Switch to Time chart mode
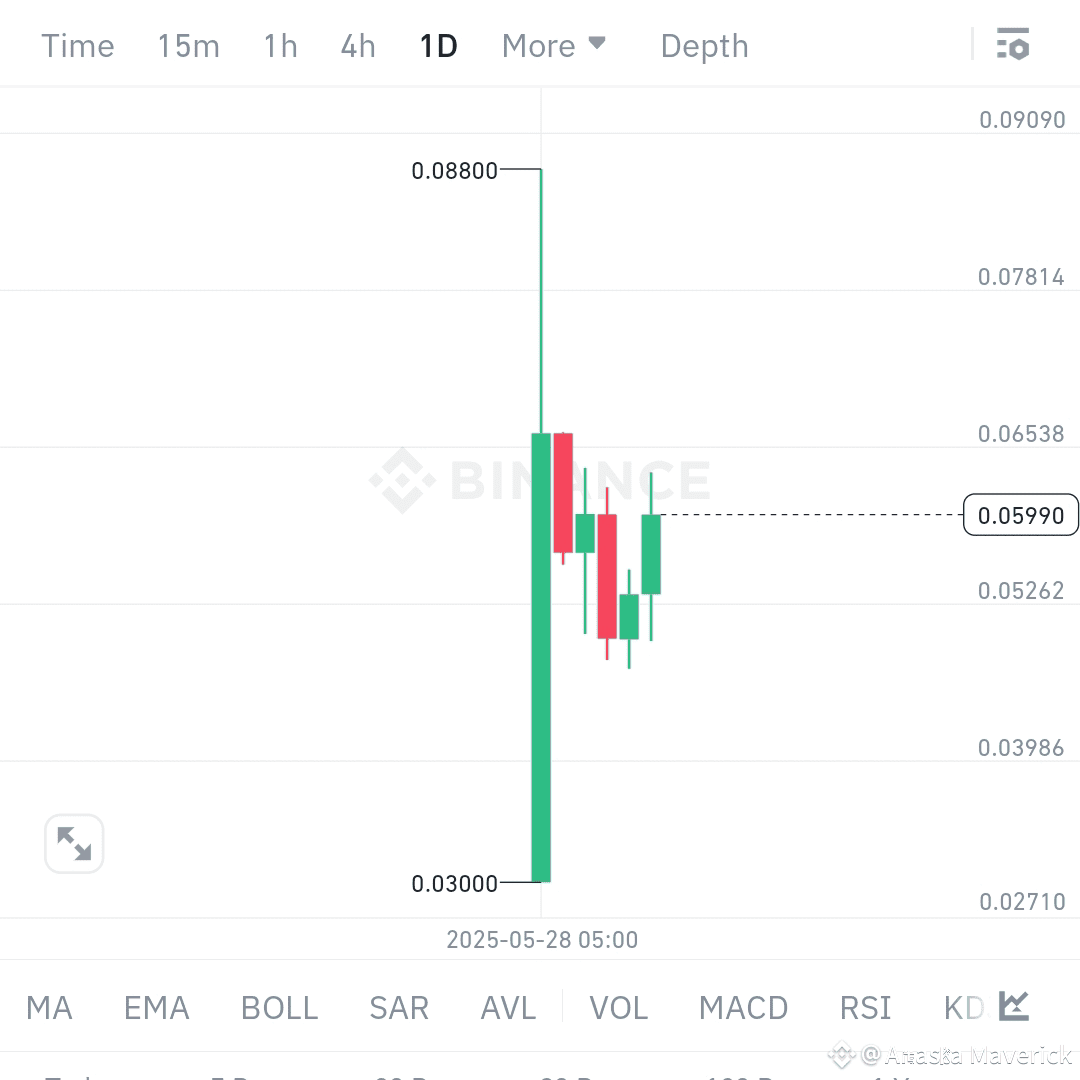Image resolution: width=1080 pixels, height=1080 pixels. [77, 45]
